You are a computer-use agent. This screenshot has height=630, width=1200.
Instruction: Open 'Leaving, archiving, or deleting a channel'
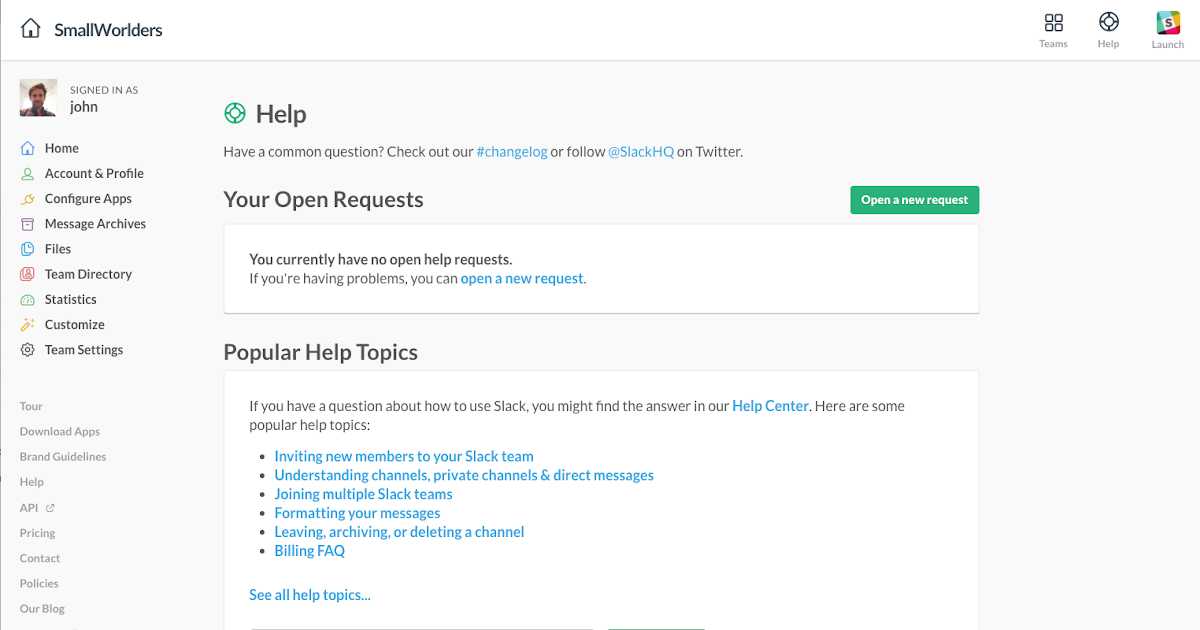click(x=399, y=532)
